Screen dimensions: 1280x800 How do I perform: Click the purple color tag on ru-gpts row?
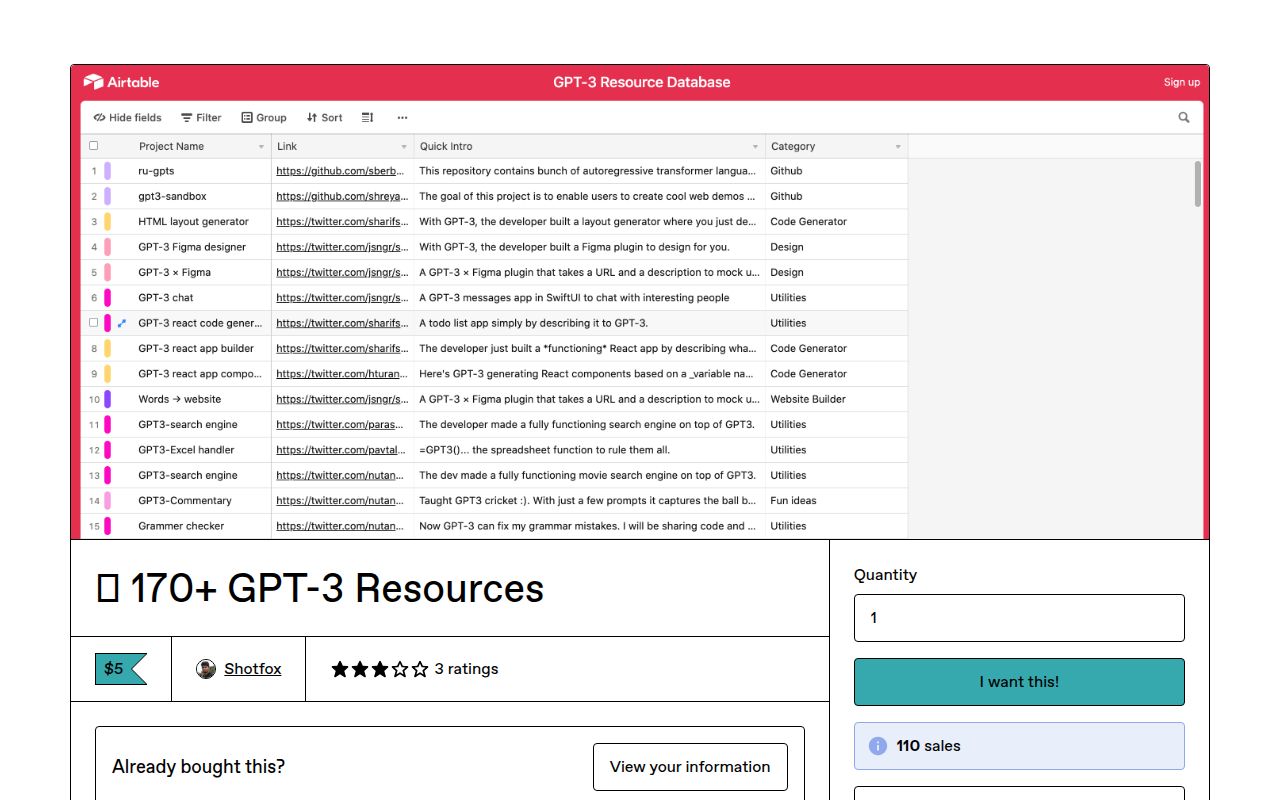click(108, 171)
